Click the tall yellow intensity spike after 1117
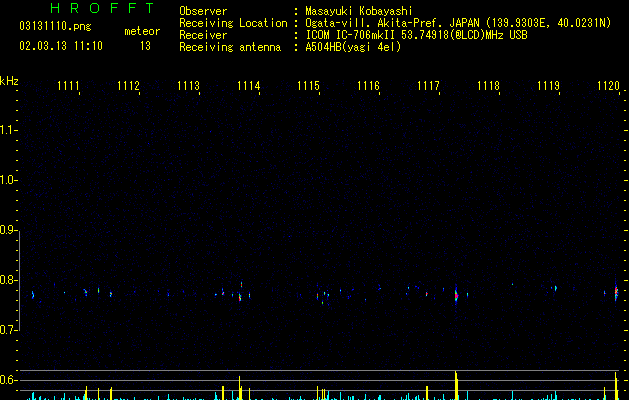The height and width of the screenshot is (400, 629). click(456, 385)
